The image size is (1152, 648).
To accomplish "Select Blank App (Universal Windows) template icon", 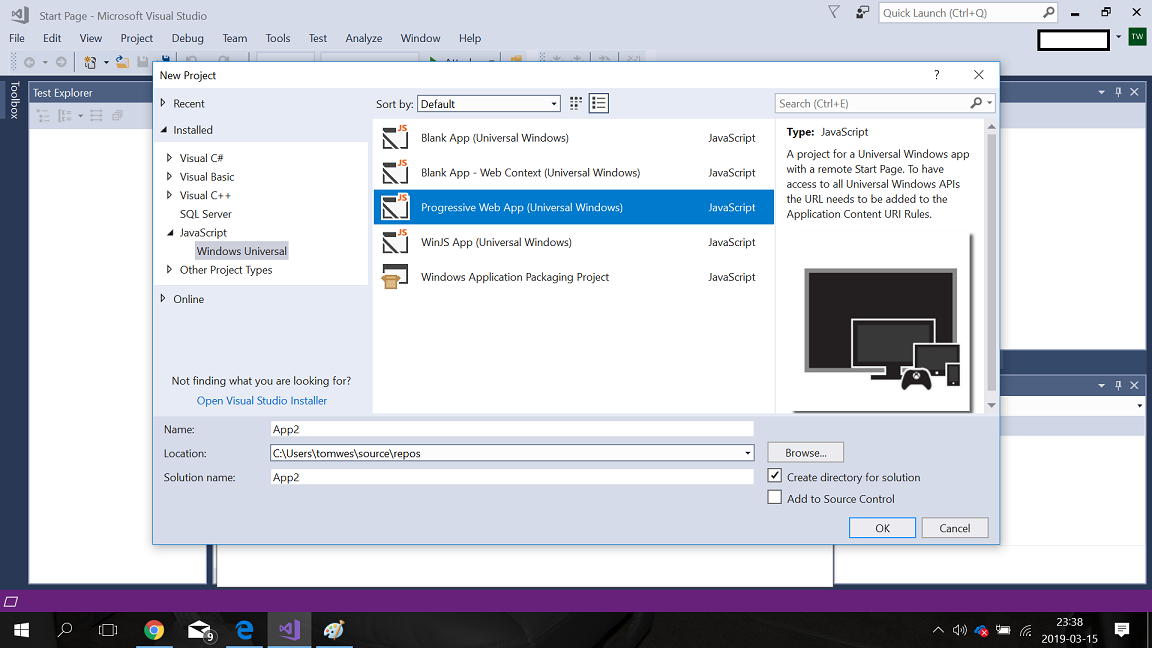I will click(395, 137).
